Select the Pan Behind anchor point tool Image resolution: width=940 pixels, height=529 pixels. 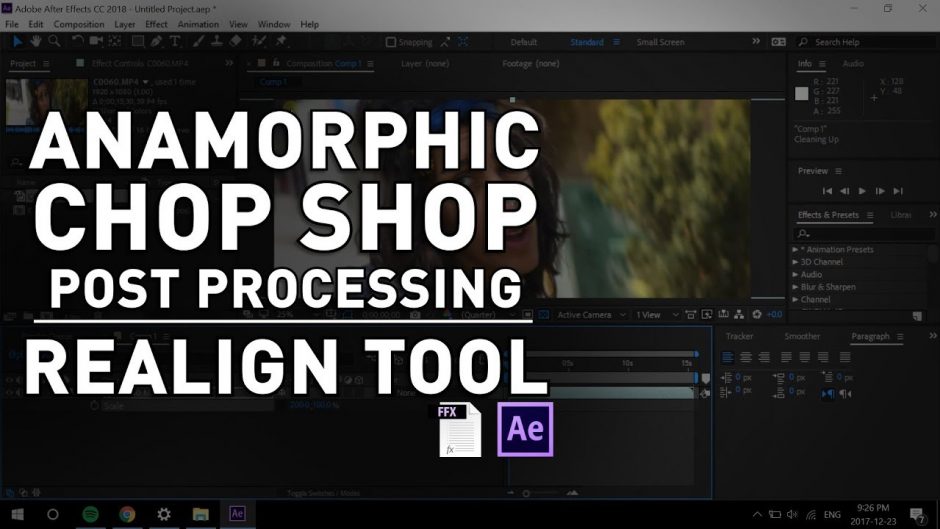click(x=115, y=41)
